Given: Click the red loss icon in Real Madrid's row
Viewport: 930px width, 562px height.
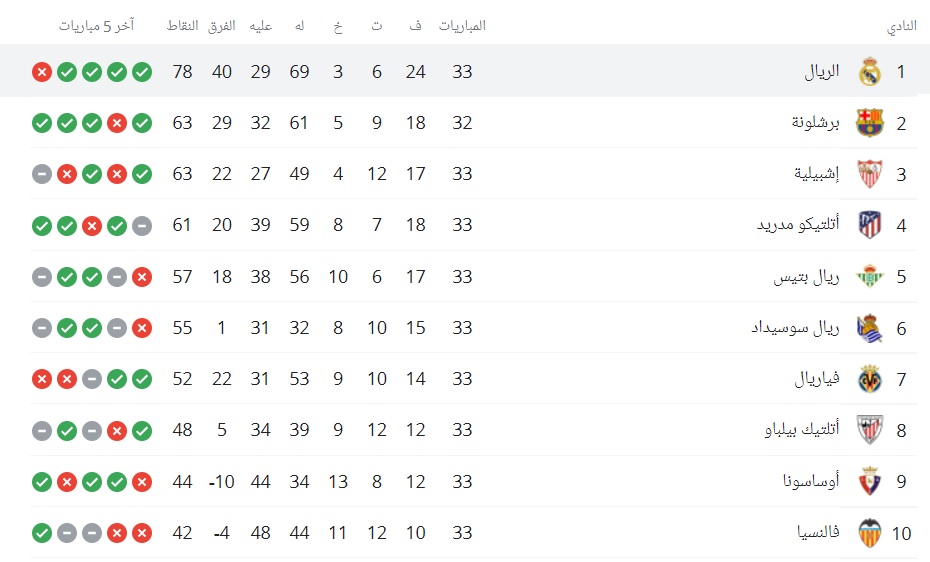Looking at the screenshot, I should tap(42, 72).
